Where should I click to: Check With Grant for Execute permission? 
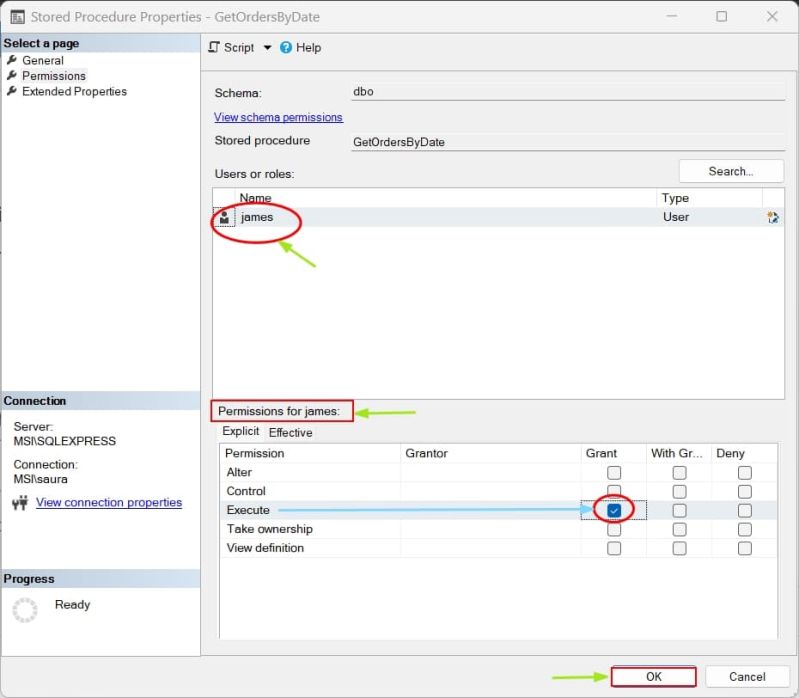point(679,511)
